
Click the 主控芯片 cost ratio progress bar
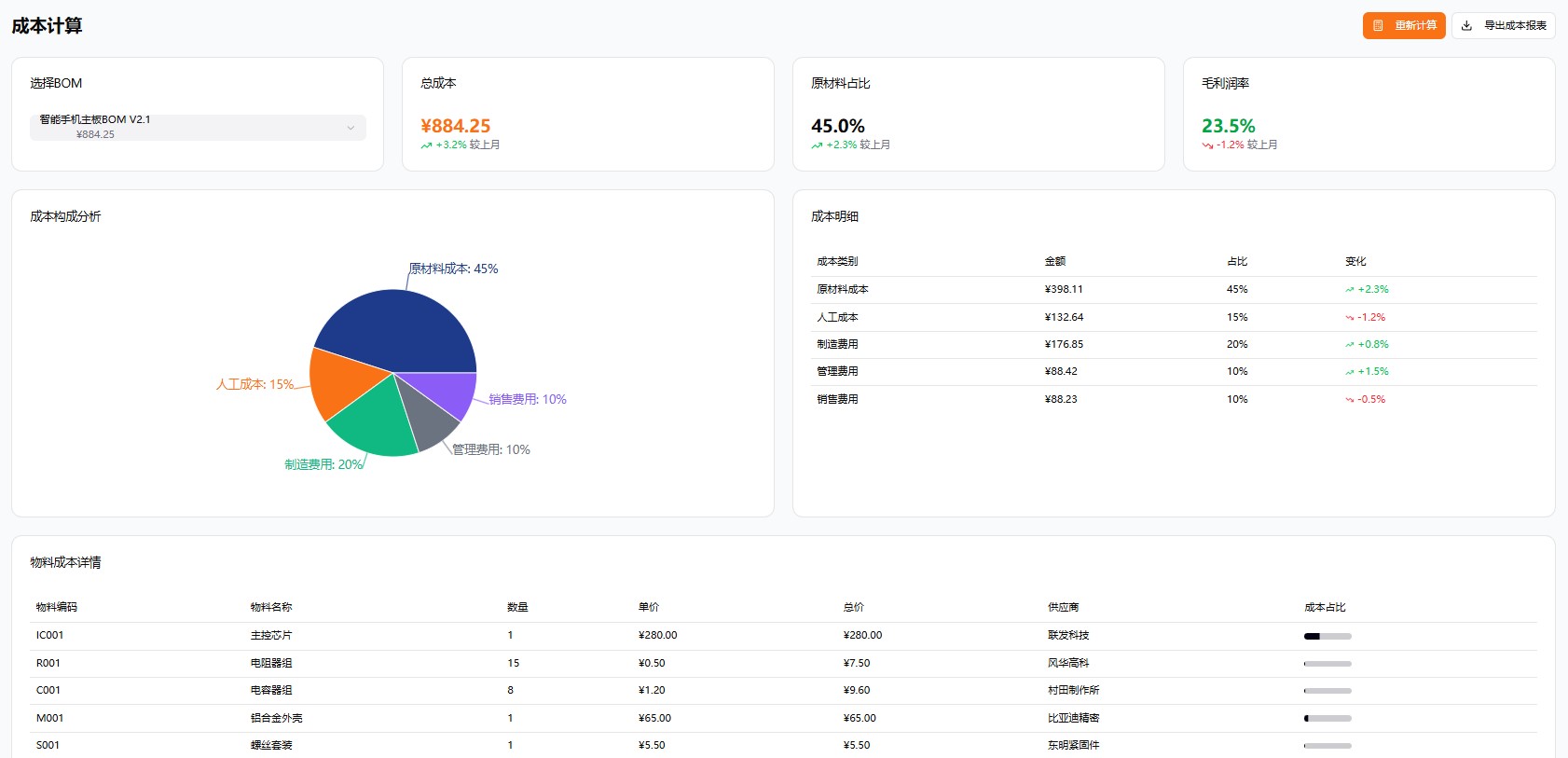click(1327, 637)
